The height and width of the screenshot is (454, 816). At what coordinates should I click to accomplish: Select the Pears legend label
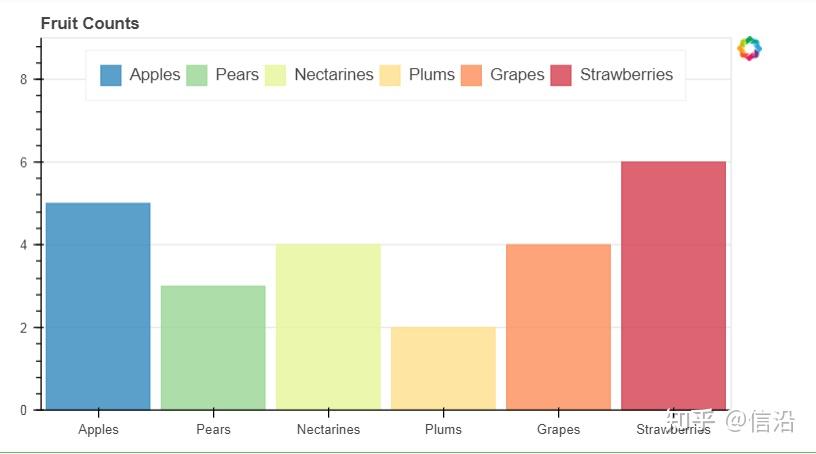point(237,75)
